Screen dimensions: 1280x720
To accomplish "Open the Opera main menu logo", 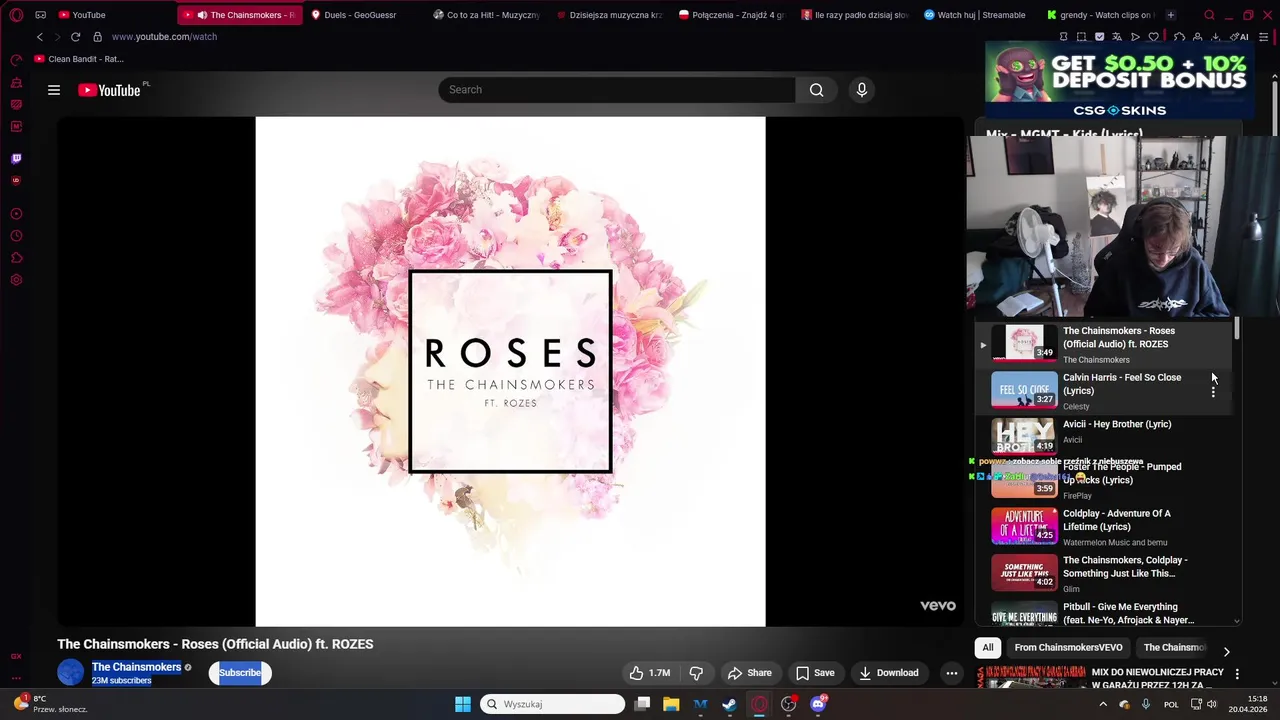I will point(16,15).
